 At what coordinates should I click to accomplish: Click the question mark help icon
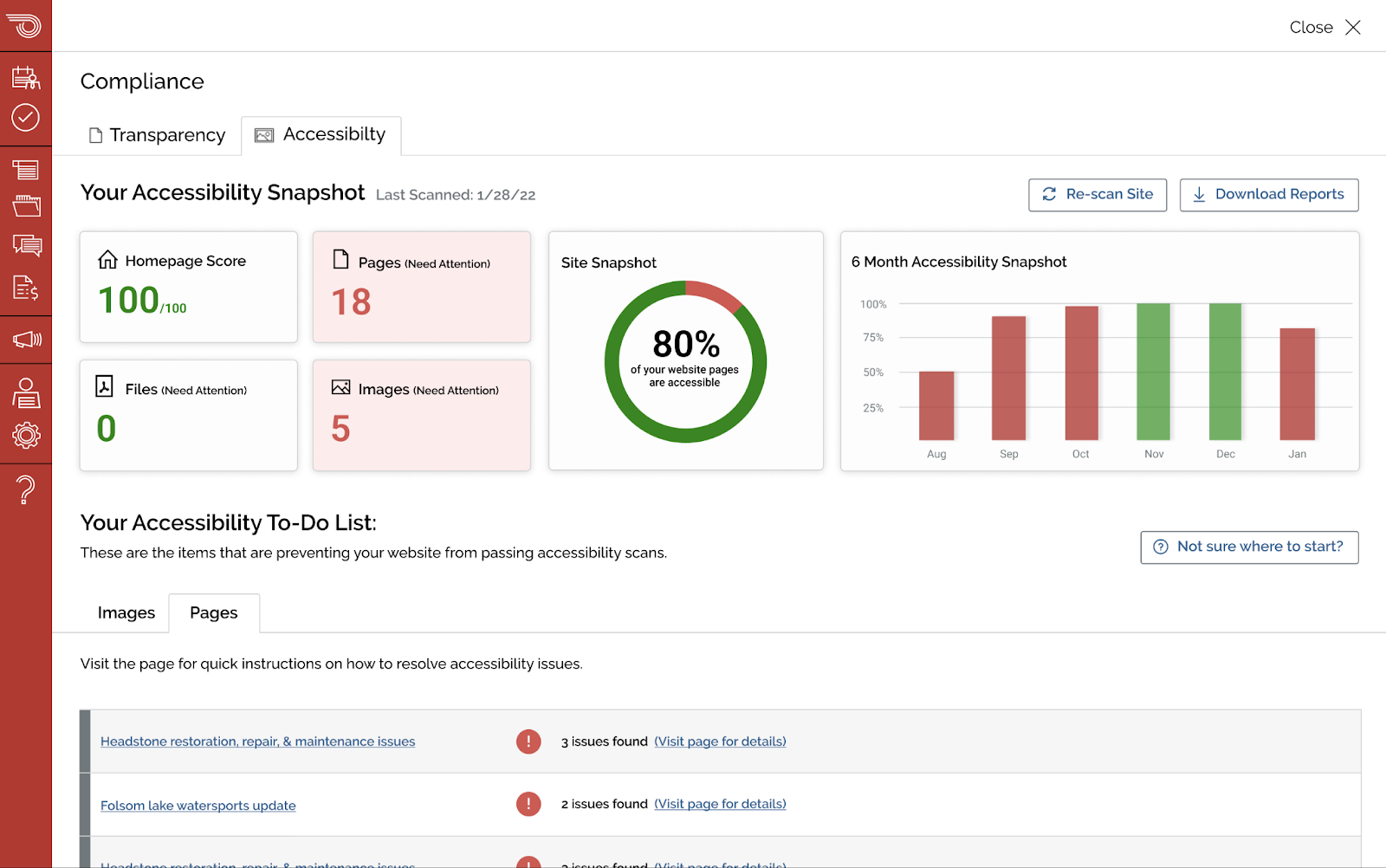pos(26,489)
